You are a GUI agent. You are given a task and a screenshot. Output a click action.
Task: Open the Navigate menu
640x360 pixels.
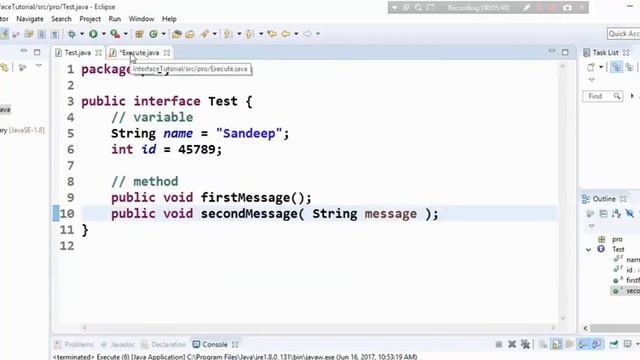30,19
